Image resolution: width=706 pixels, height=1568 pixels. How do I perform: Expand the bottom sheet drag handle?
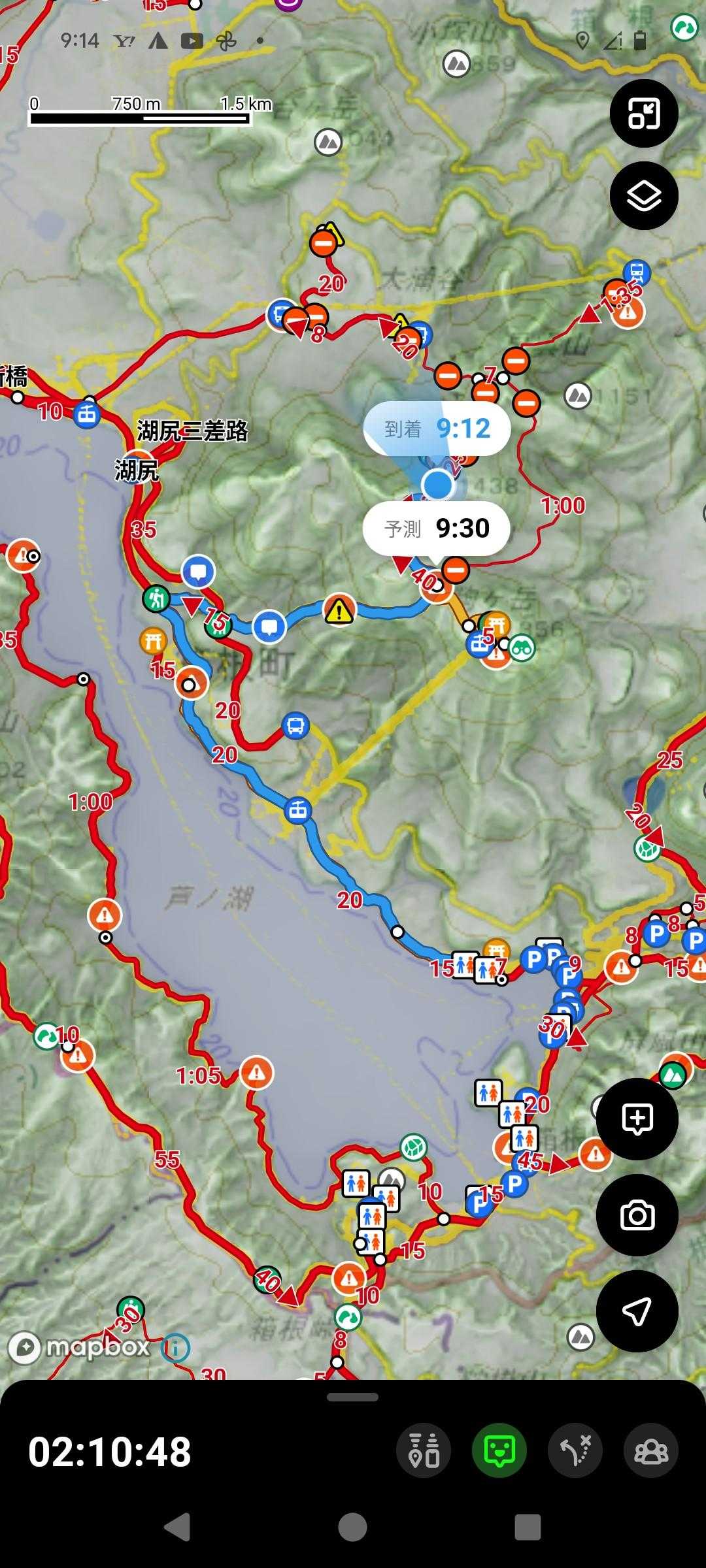(352, 1397)
